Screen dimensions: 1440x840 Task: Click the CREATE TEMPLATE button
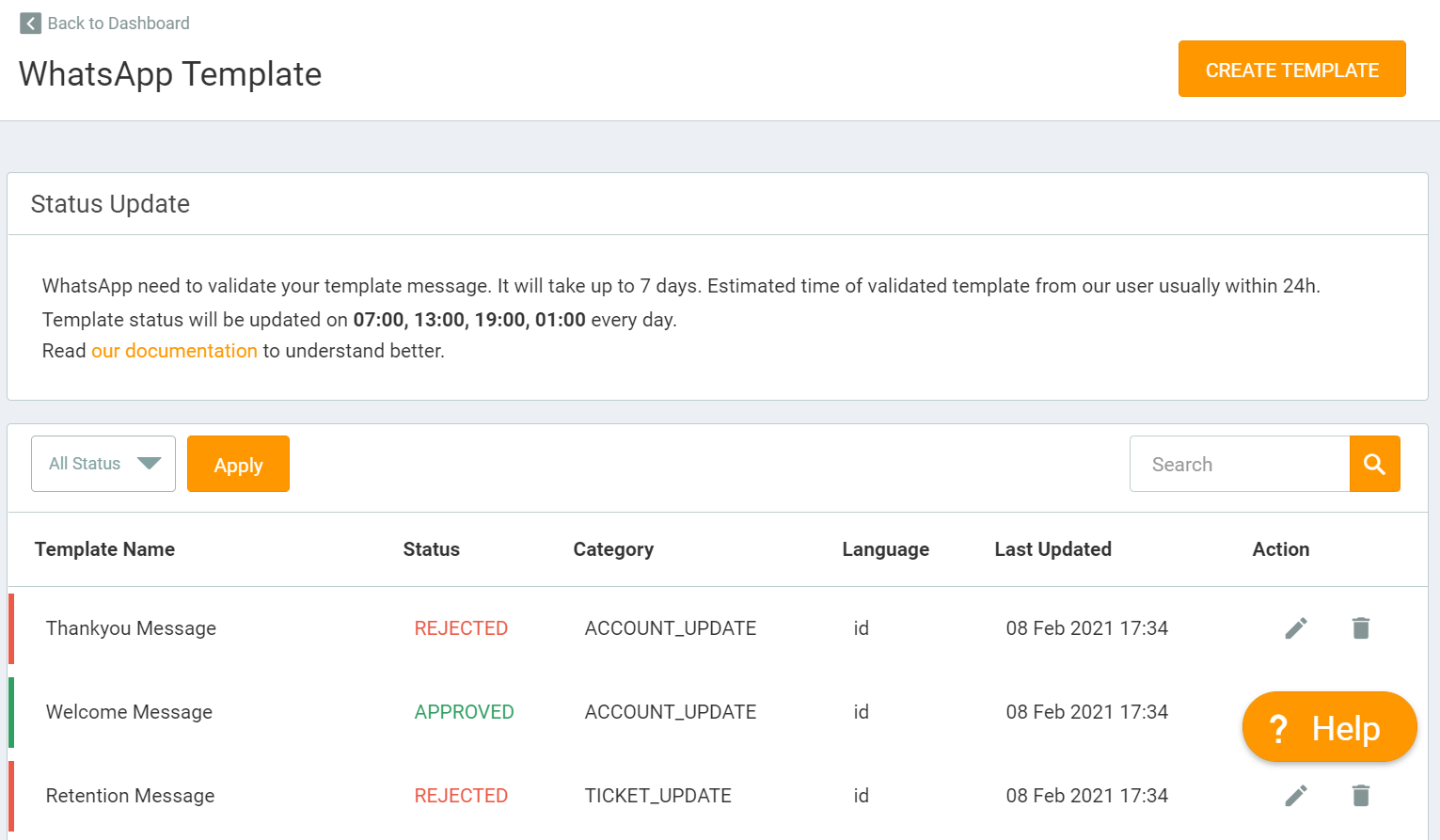coord(1291,69)
